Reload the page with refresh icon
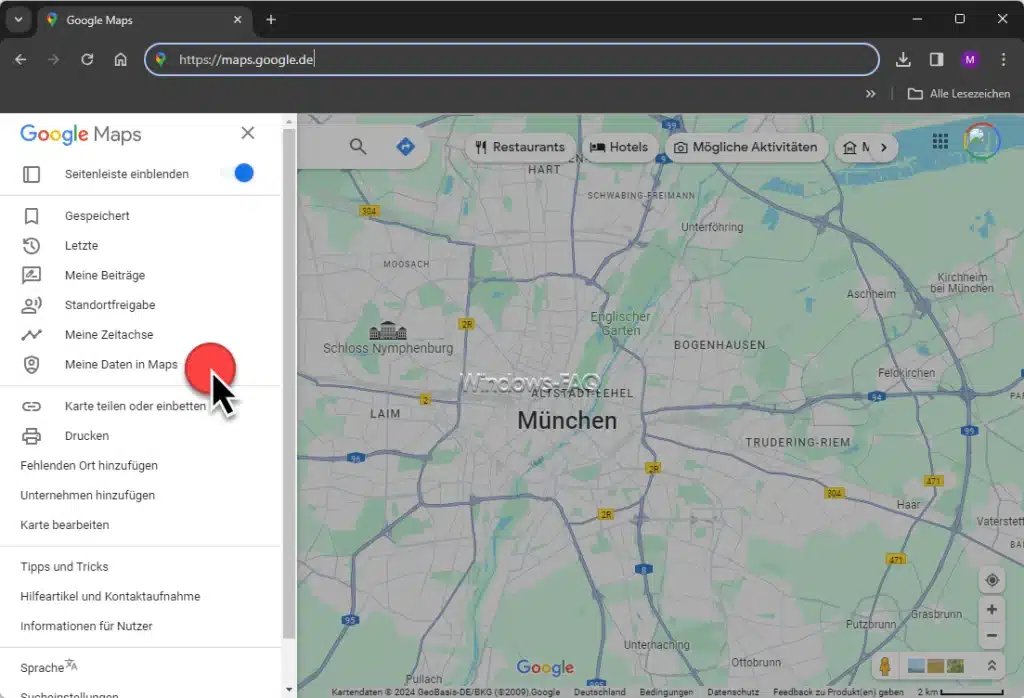The height and width of the screenshot is (698, 1024). [x=87, y=59]
